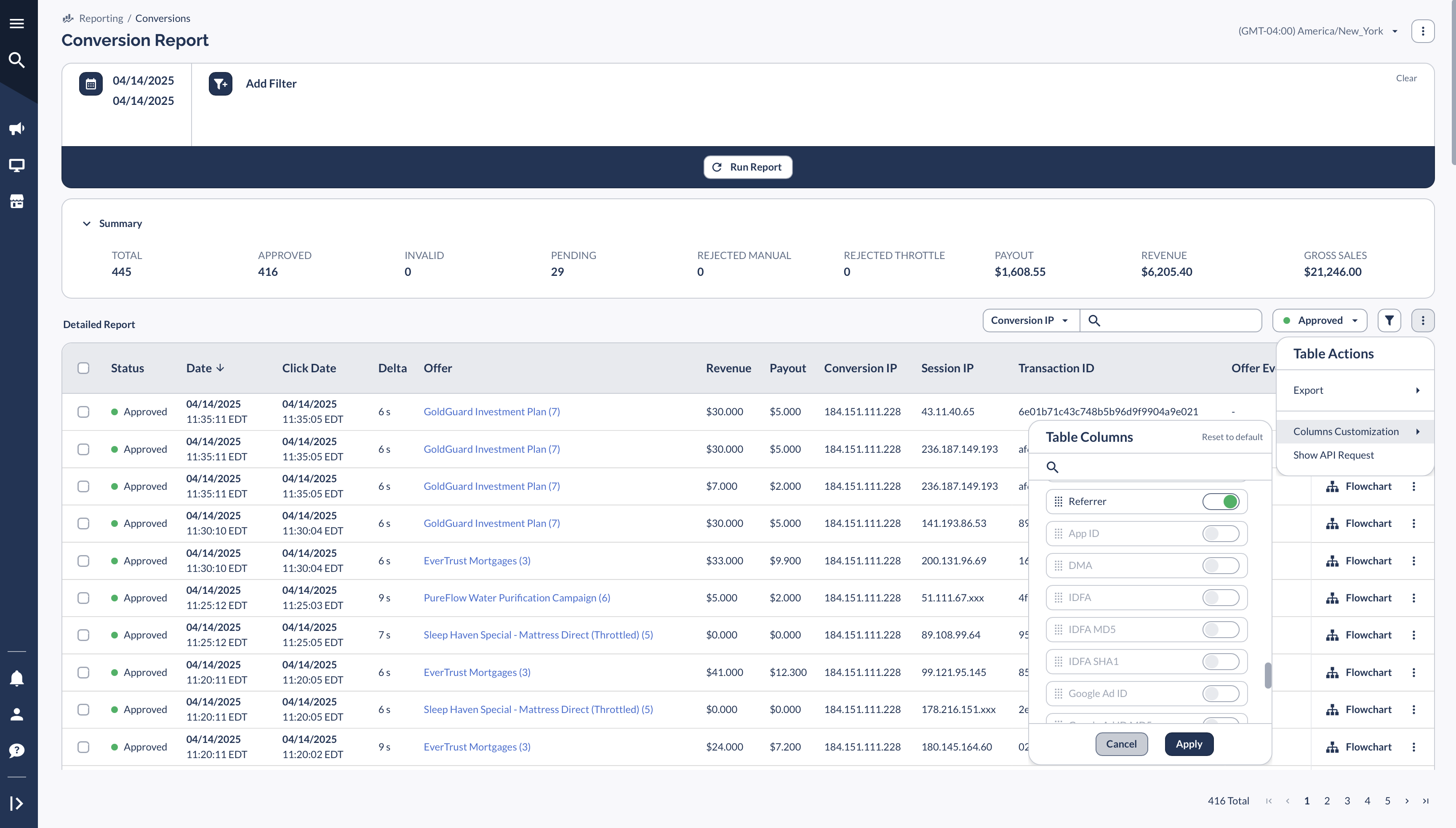This screenshot has width=1456, height=828.
Task: Click the search icon in Table Columns panel
Action: coord(1052,467)
